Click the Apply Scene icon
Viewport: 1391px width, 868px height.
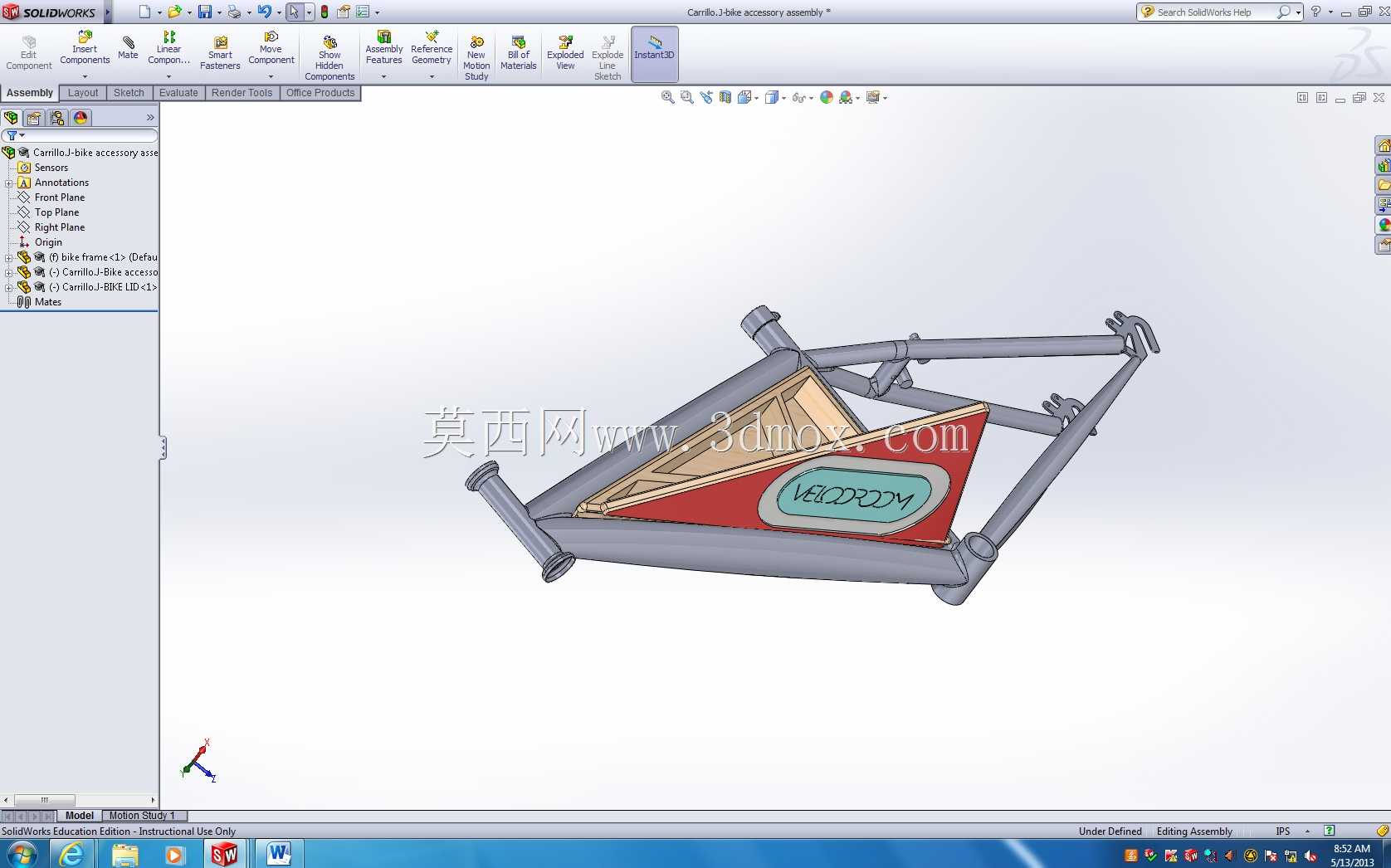[x=846, y=98]
